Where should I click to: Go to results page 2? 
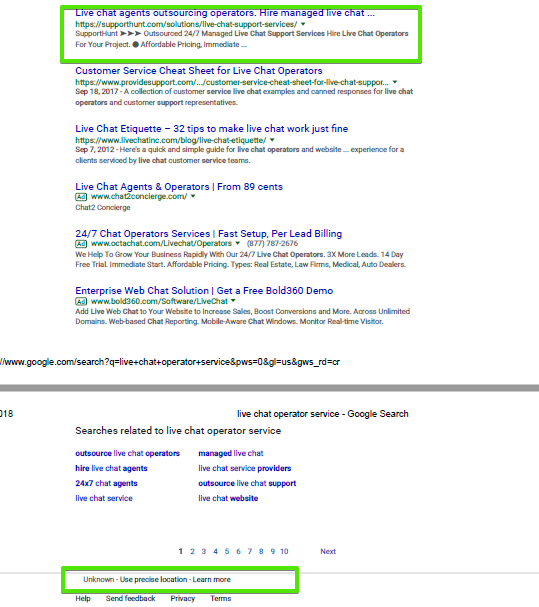192,552
